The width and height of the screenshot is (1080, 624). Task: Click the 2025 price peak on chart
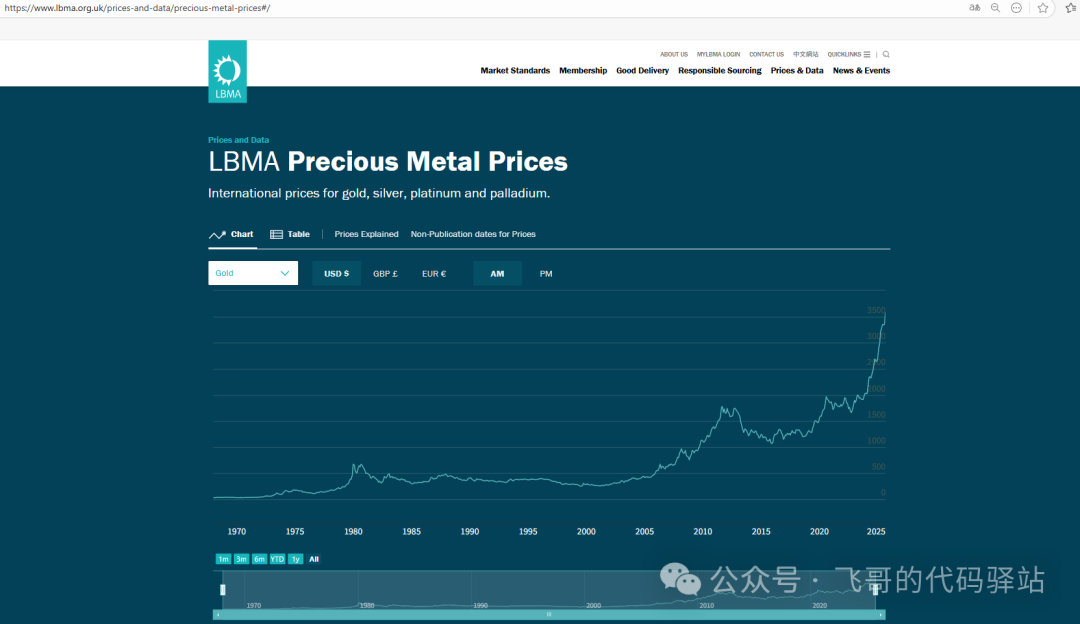[884, 314]
